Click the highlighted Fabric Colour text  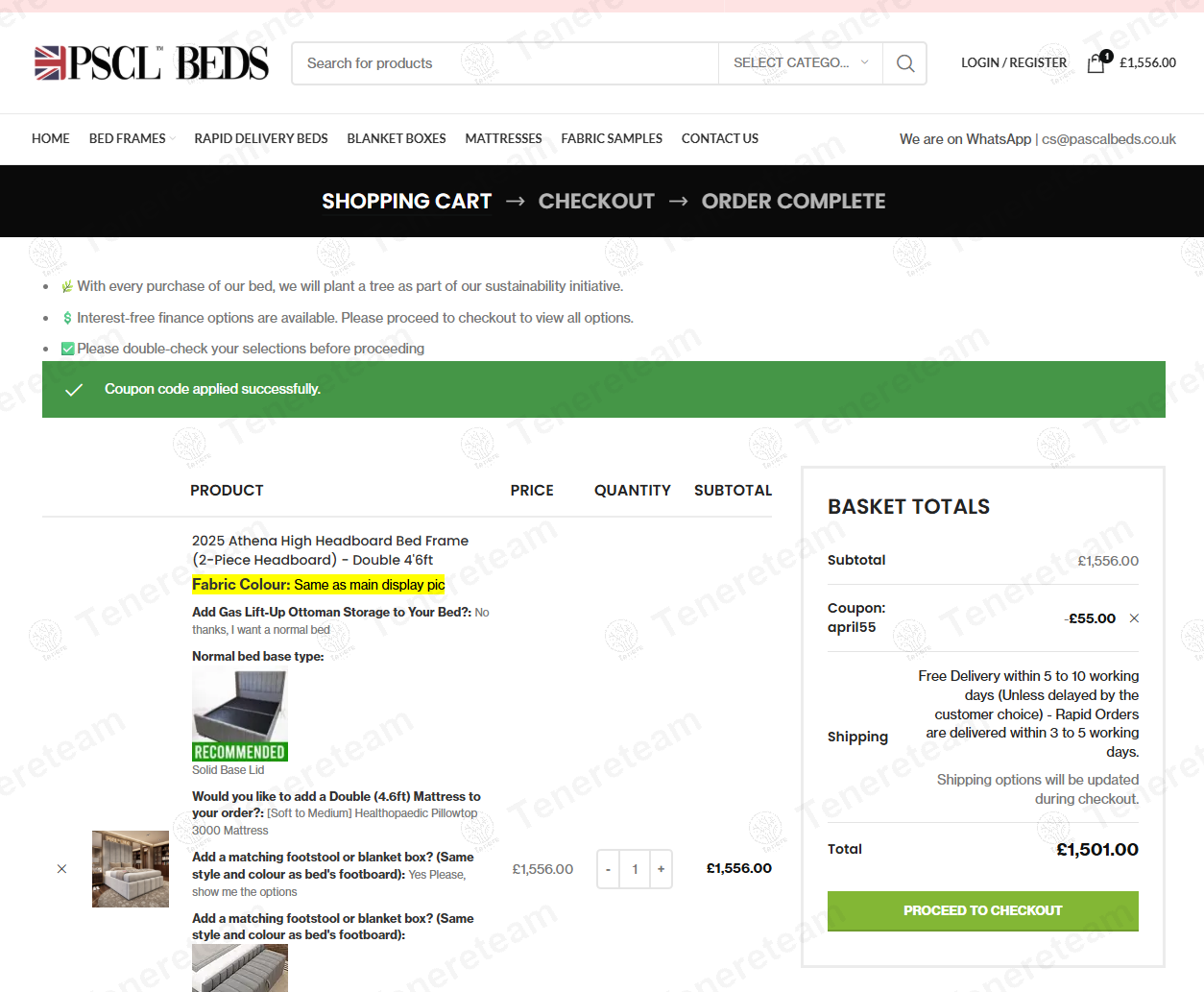coord(319,585)
